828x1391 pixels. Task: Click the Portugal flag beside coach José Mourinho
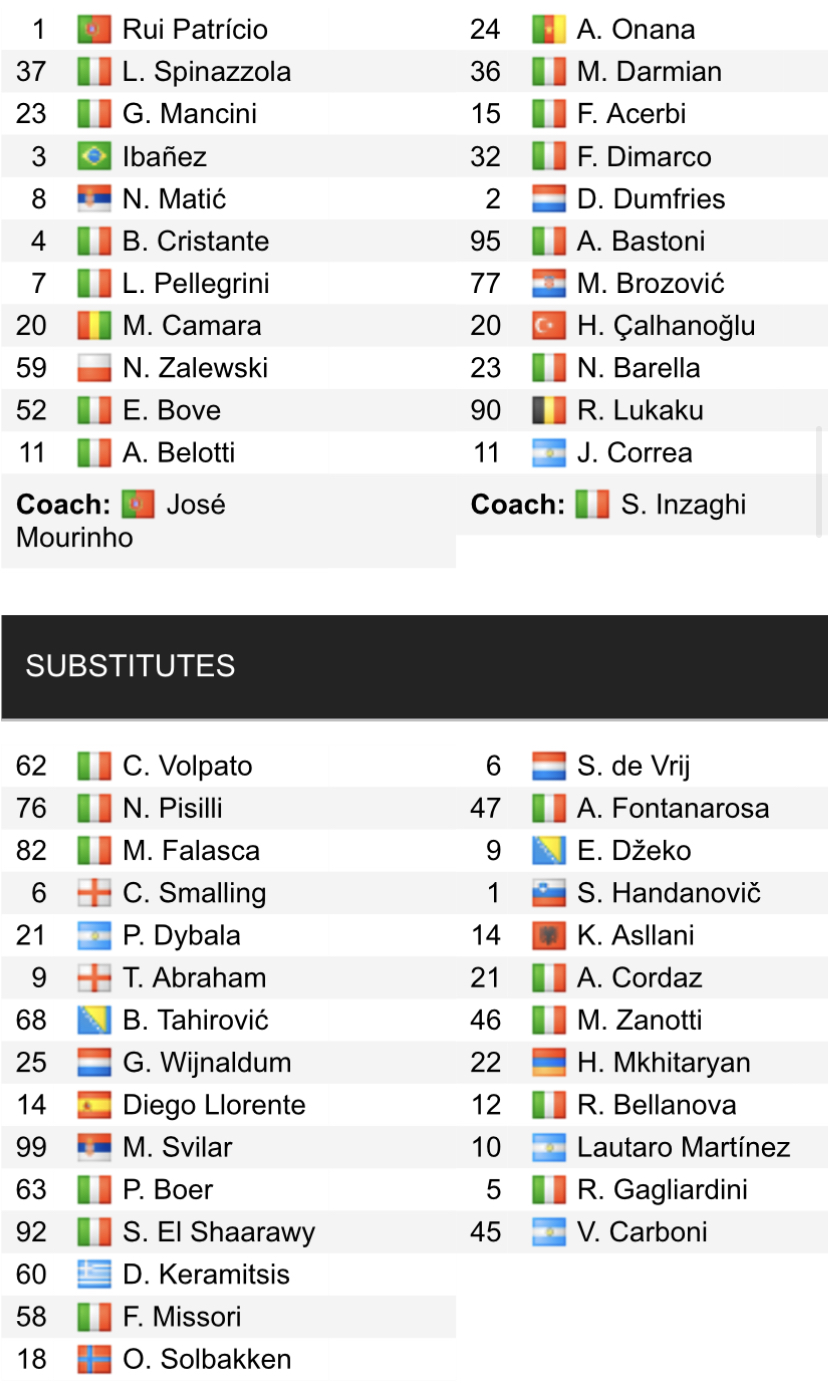click(x=138, y=505)
